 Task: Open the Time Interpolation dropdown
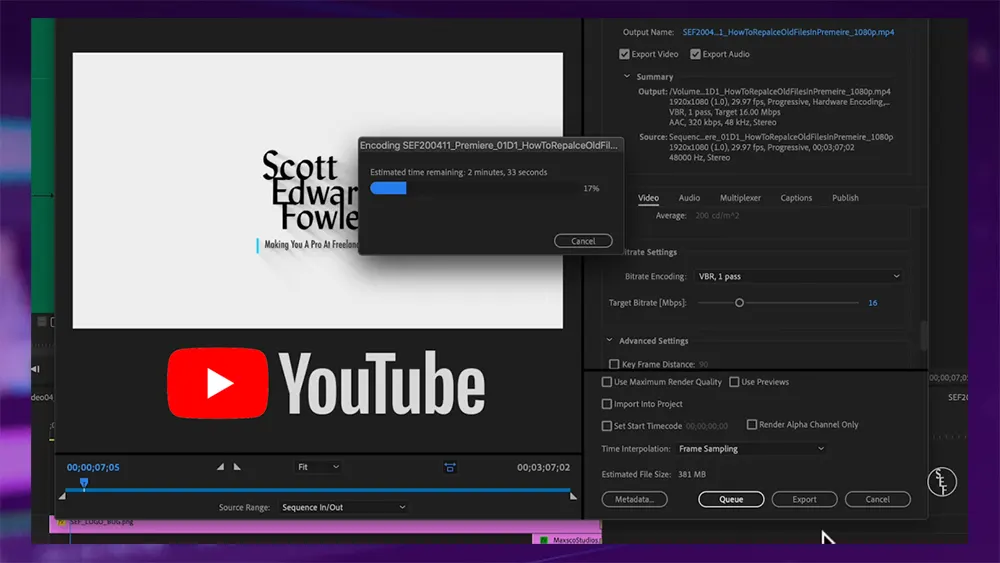[x=751, y=449]
